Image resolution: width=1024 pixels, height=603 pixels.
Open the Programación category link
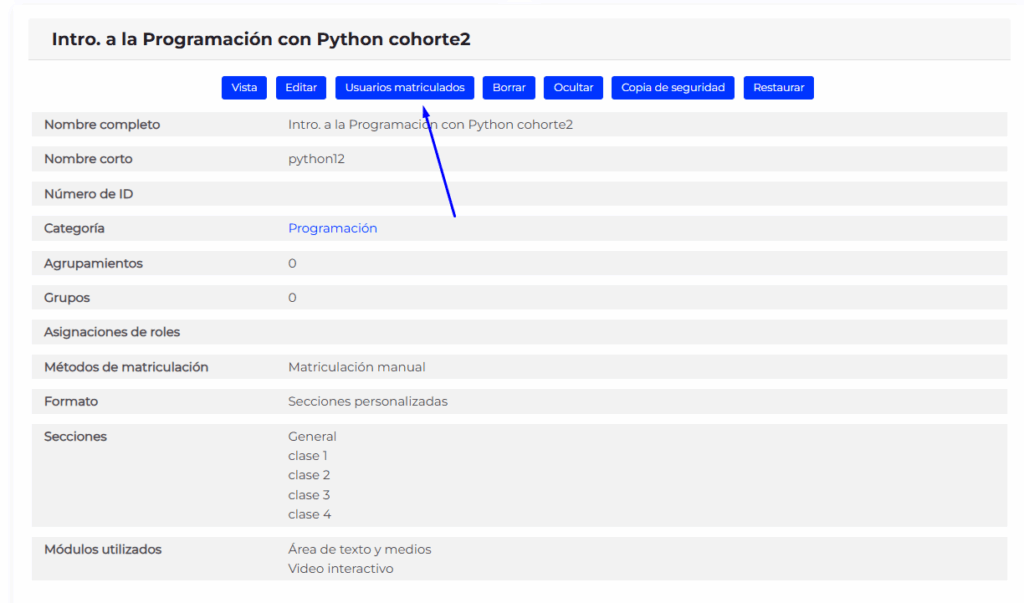pyautogui.click(x=332, y=228)
